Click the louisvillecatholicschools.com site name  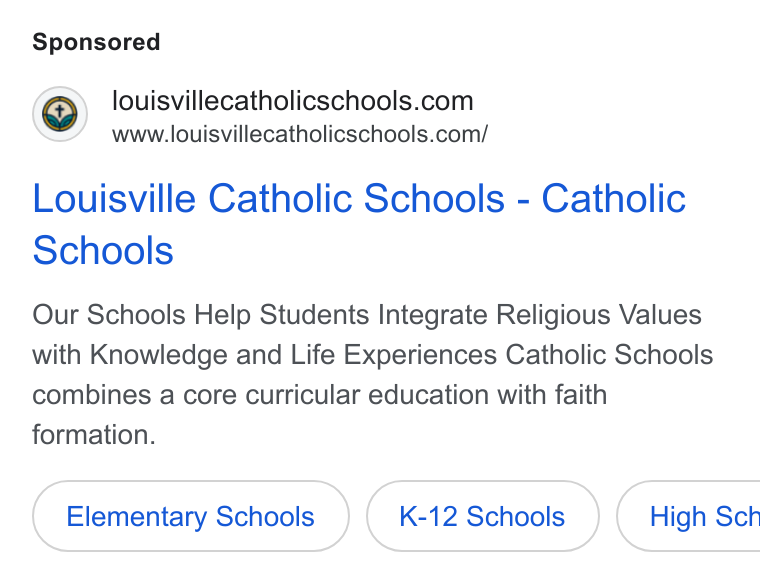293,101
